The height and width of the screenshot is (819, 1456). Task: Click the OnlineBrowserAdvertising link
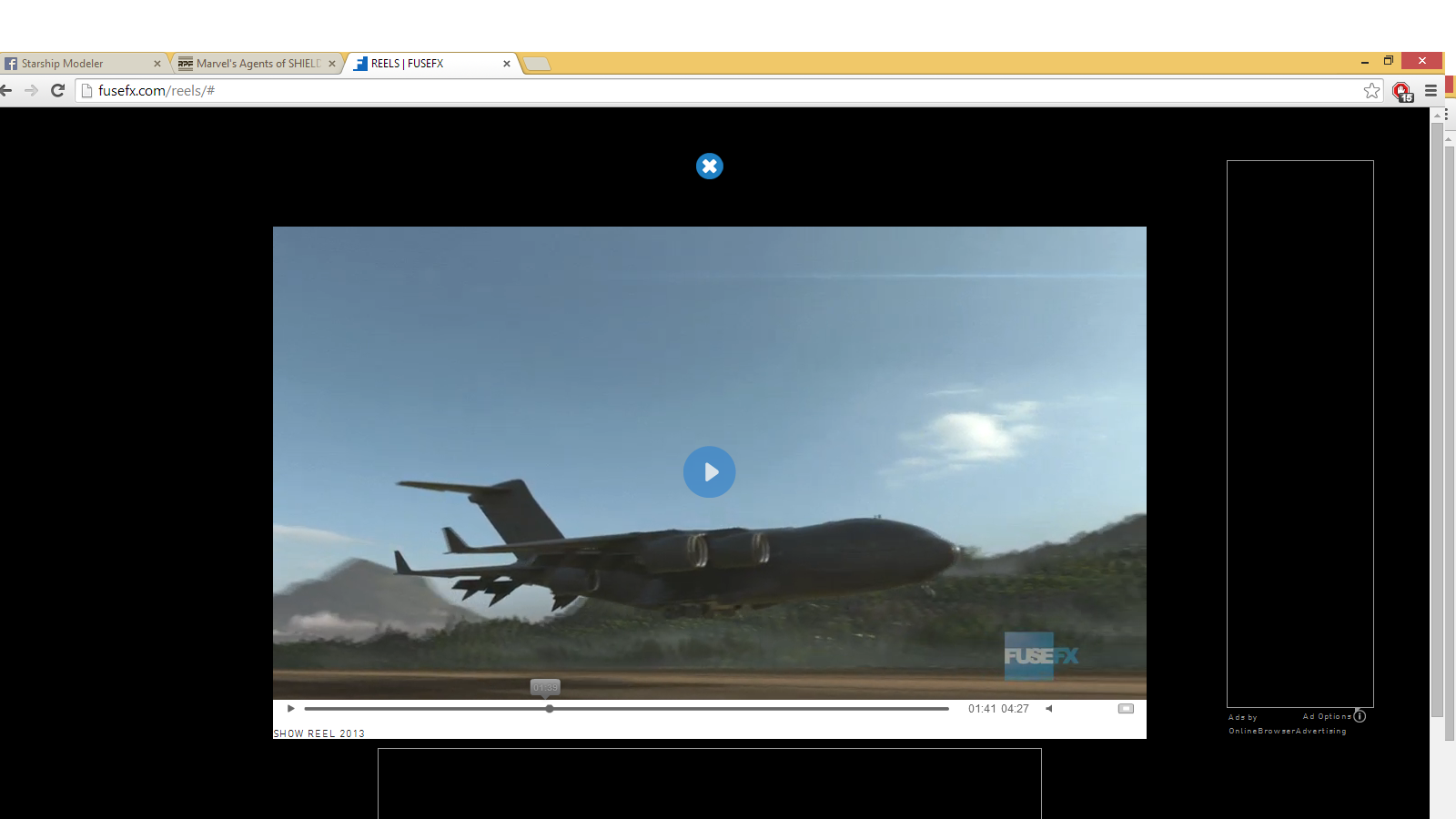(x=1288, y=731)
